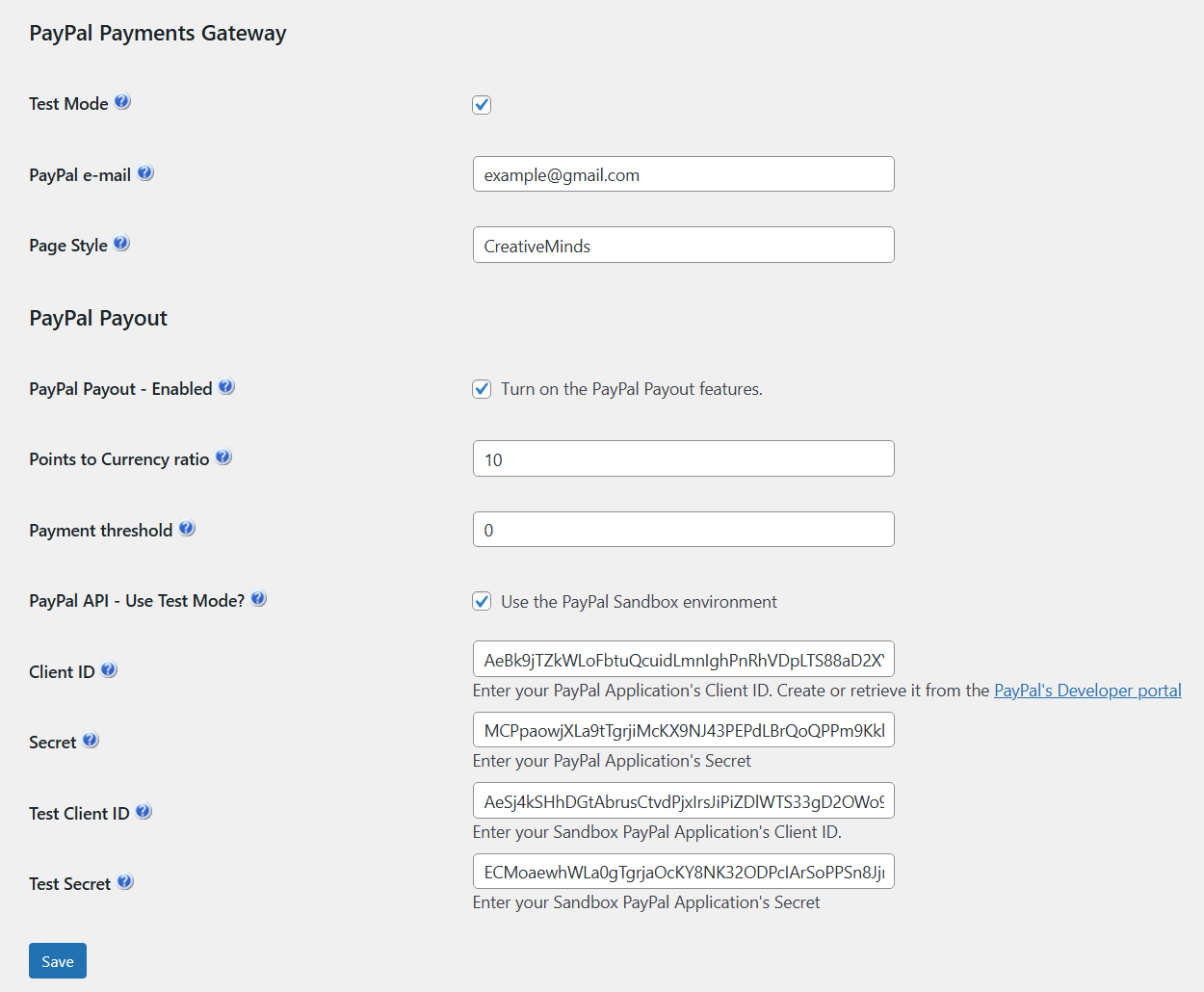This screenshot has width=1204, height=992.
Task: Save the PayPal settings
Action: pos(58,961)
